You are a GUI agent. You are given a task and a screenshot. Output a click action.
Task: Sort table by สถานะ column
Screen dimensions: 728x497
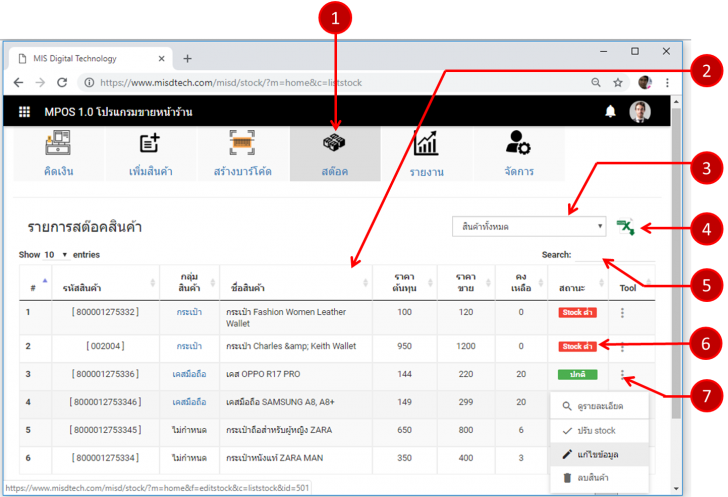point(578,283)
